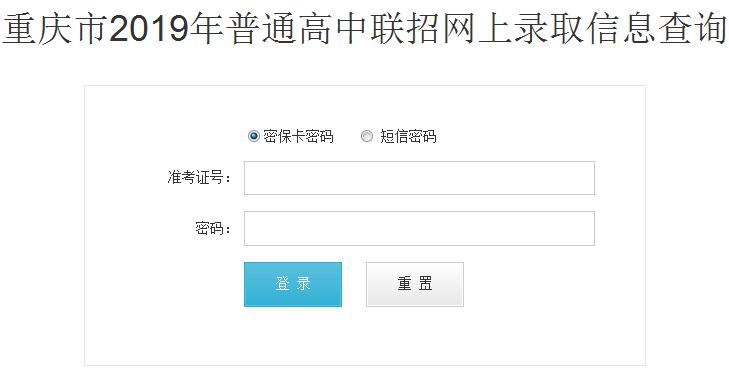Click the 重庆市 text at title start

click(56, 29)
